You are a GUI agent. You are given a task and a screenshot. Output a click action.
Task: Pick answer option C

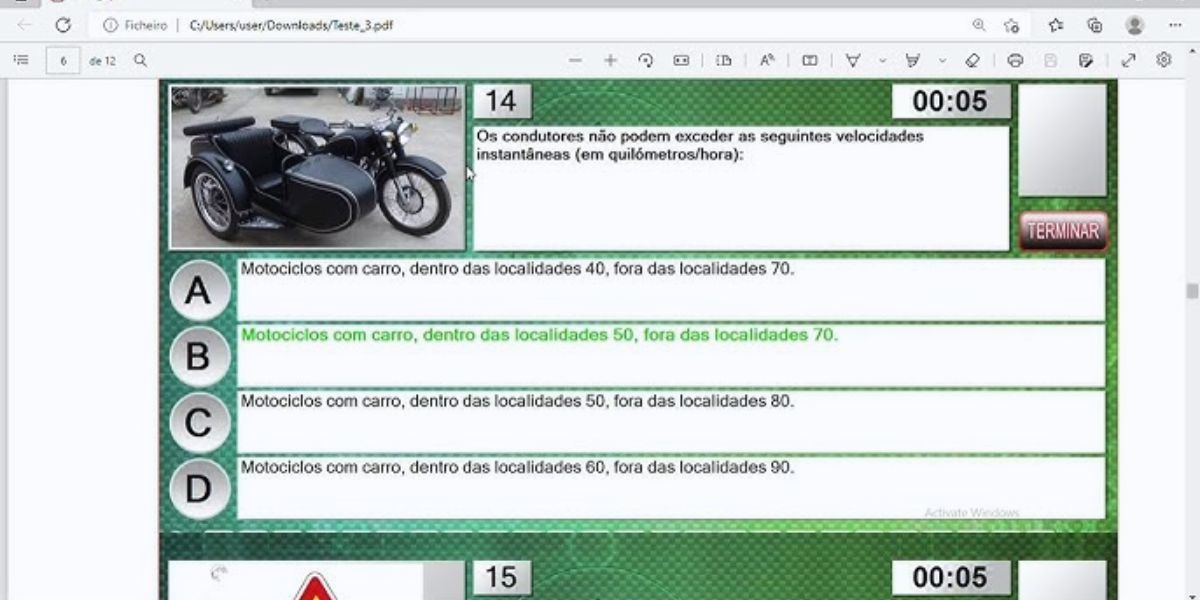[x=198, y=423]
